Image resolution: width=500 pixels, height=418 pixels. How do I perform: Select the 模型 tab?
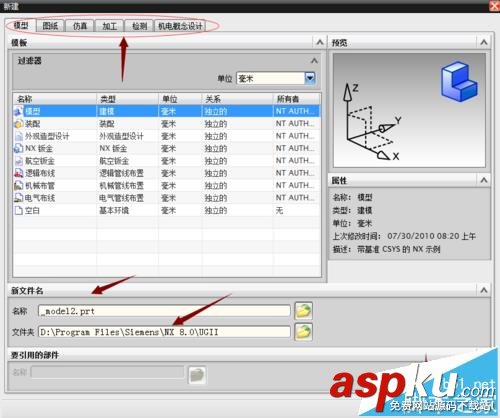(21, 25)
